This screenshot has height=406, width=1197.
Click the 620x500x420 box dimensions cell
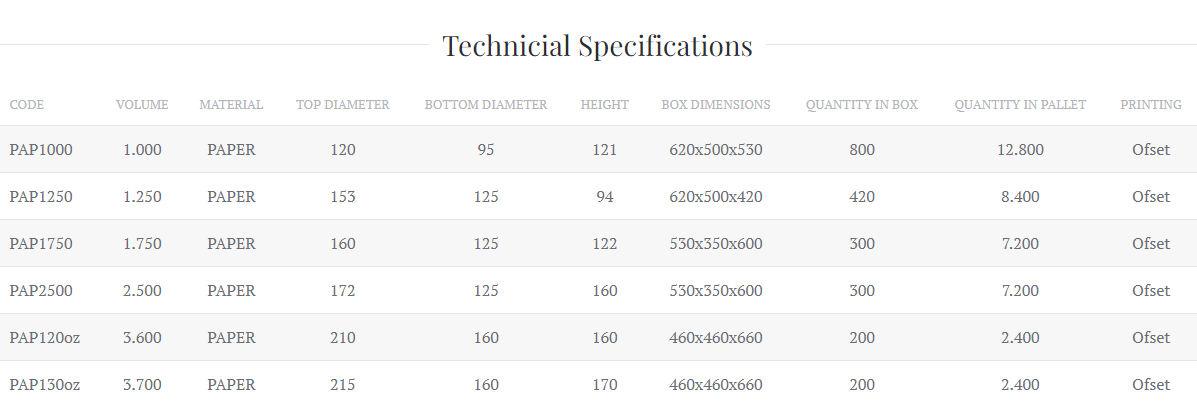pos(716,197)
